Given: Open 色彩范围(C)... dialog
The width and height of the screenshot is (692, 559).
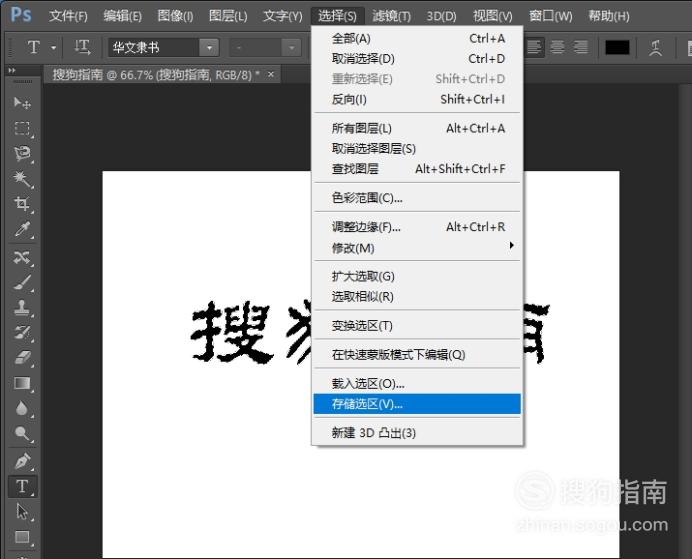Looking at the screenshot, I should click(417, 198).
